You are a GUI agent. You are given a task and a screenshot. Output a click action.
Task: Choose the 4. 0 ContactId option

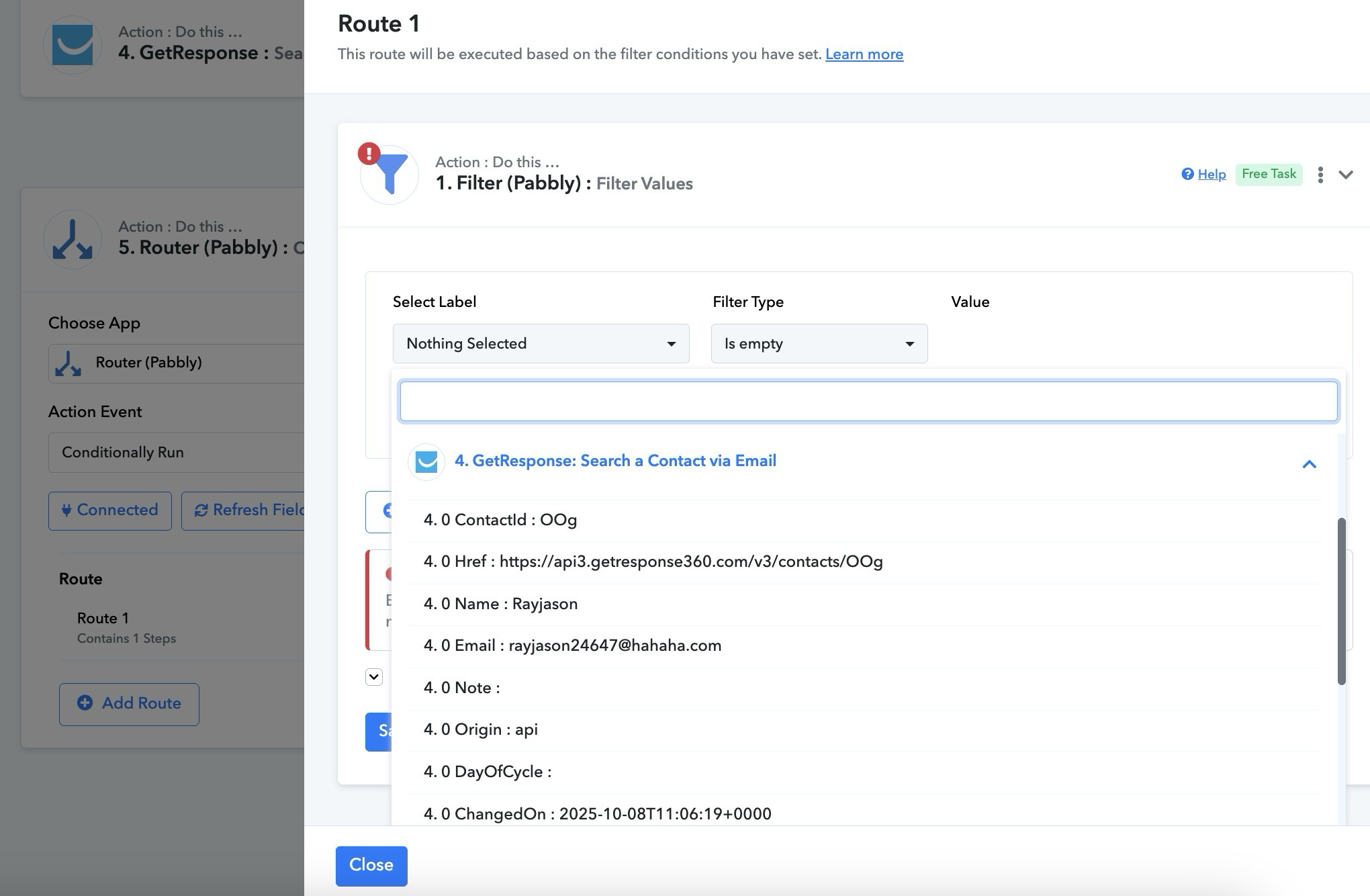(500, 520)
